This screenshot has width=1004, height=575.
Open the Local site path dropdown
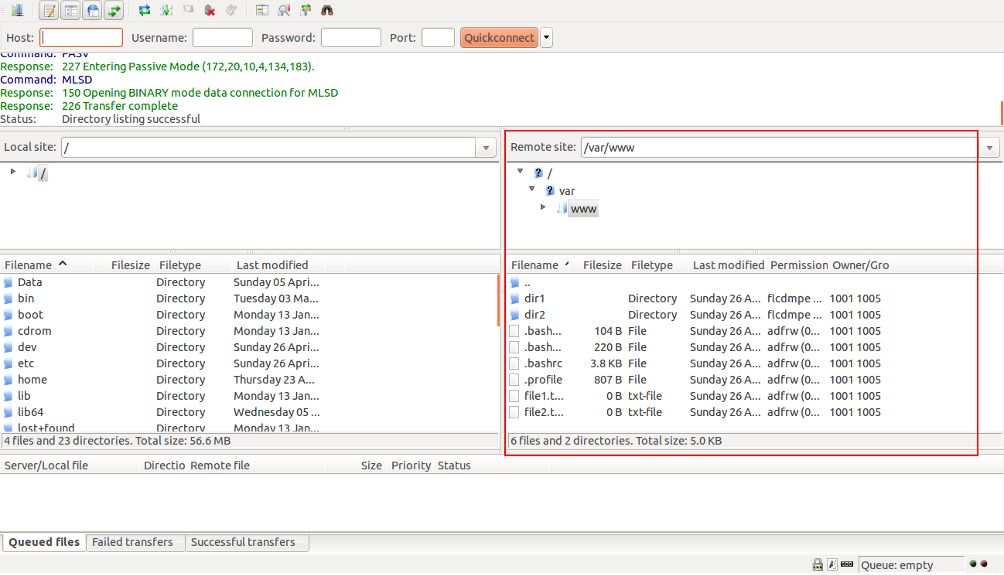pyautogui.click(x=486, y=148)
